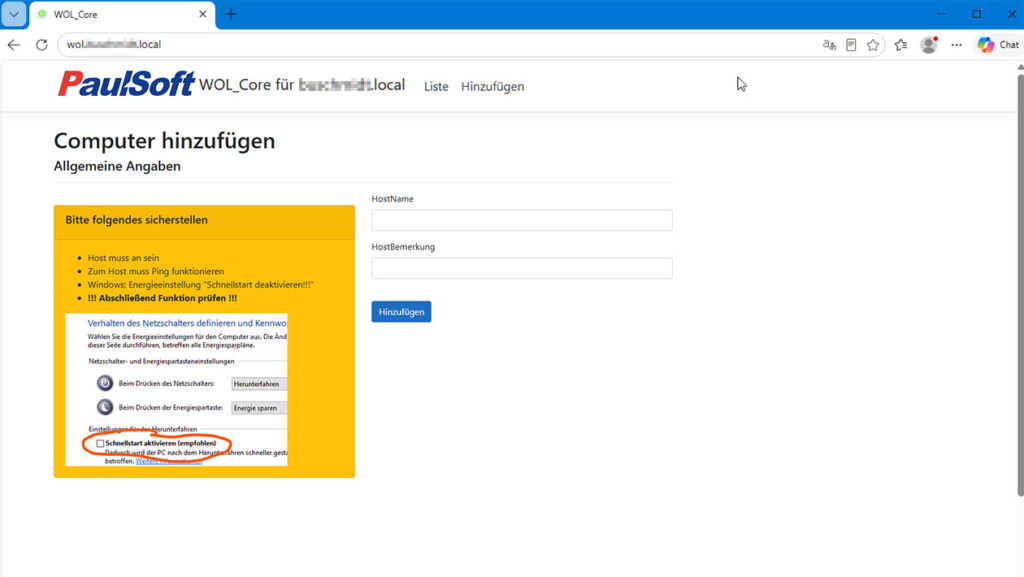The image size is (1024, 577).
Task: Open immersive reader icon
Action: pos(851,44)
